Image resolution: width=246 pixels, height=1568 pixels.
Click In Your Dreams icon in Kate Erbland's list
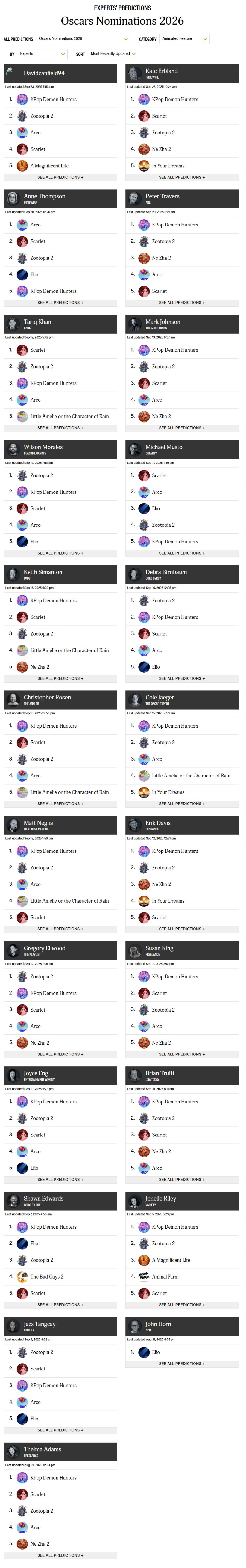click(x=144, y=166)
